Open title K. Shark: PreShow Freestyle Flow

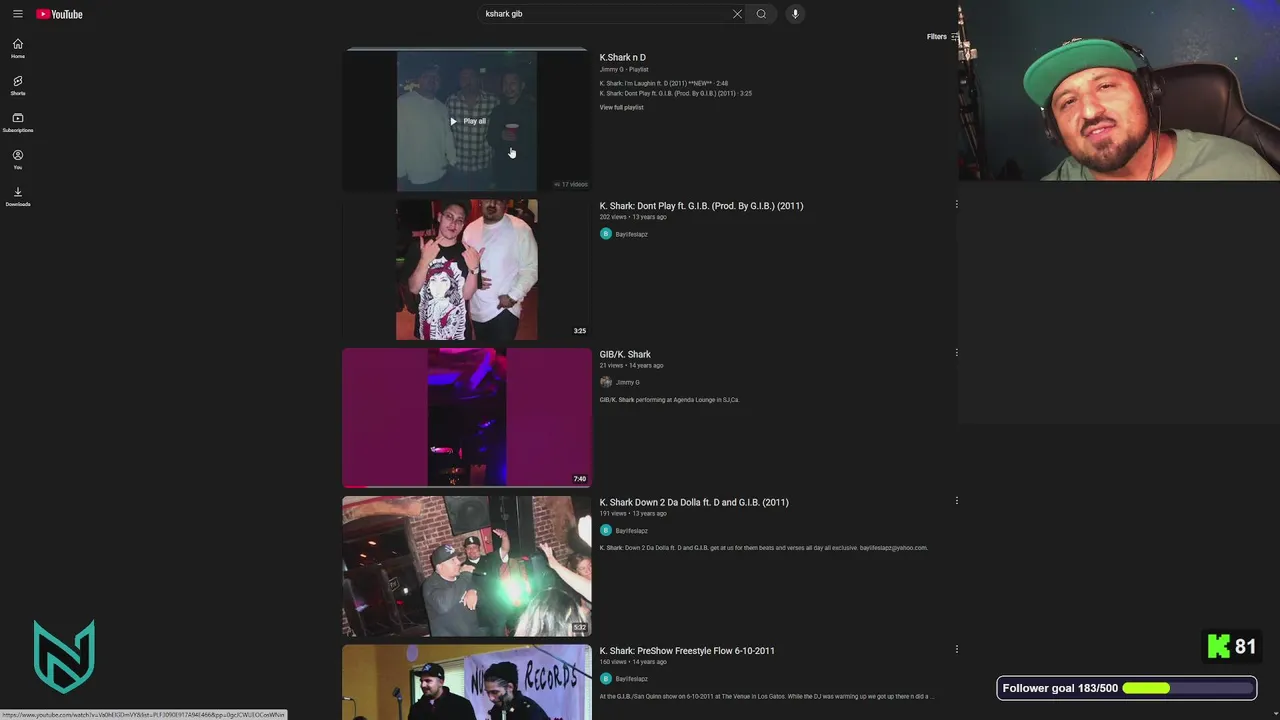(x=686, y=651)
